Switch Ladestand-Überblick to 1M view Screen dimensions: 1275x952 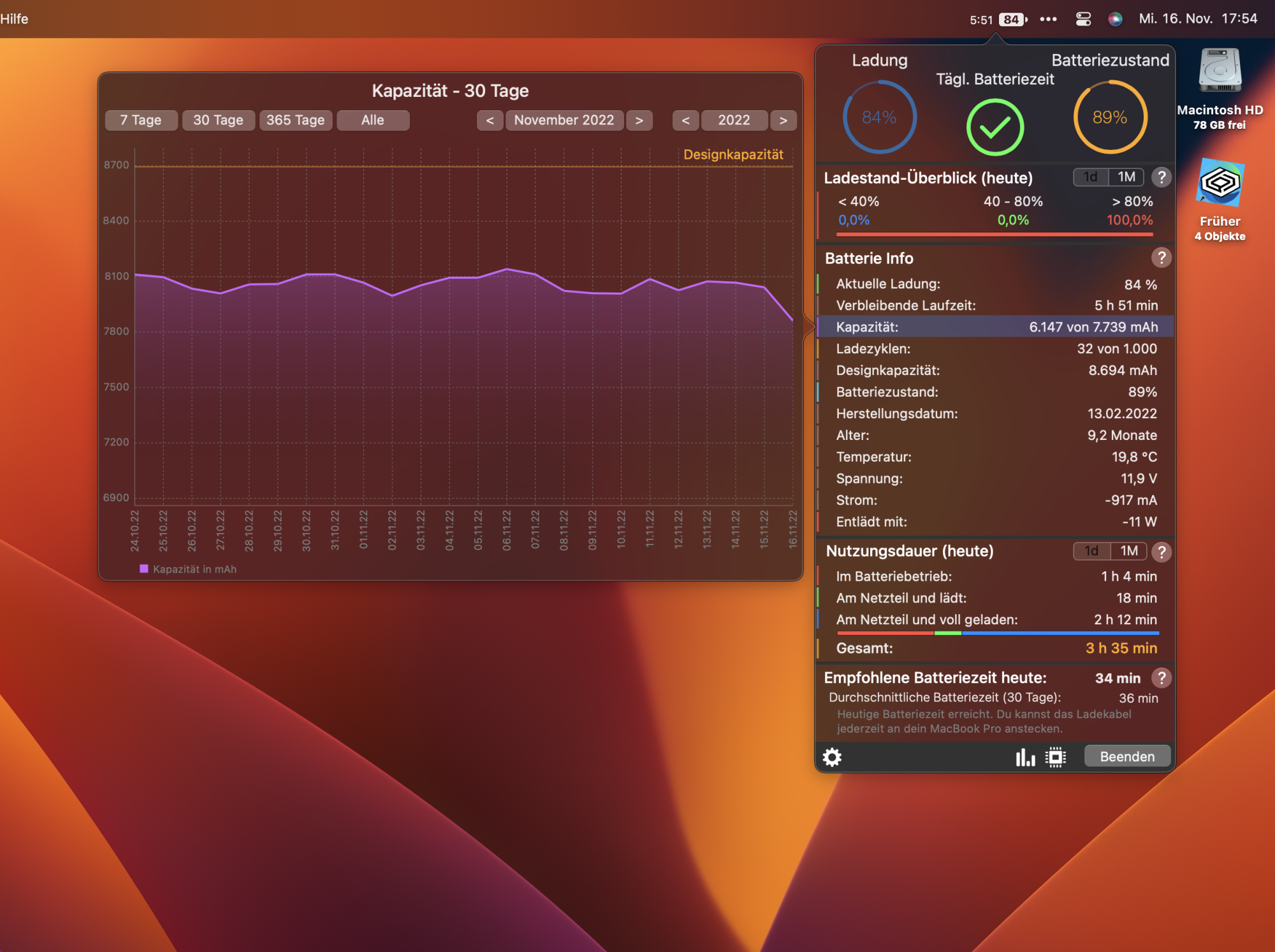point(1126,177)
